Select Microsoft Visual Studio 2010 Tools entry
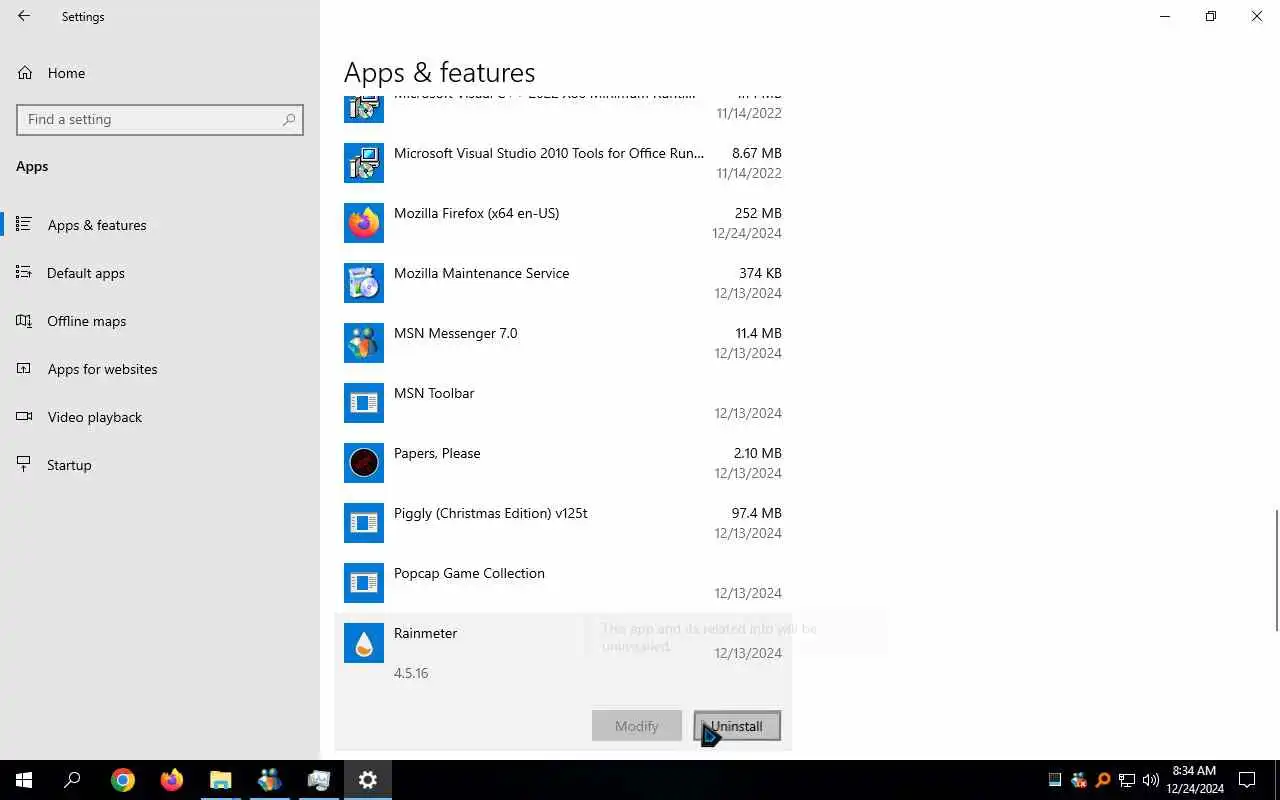This screenshot has height=800, width=1280. coord(563,163)
